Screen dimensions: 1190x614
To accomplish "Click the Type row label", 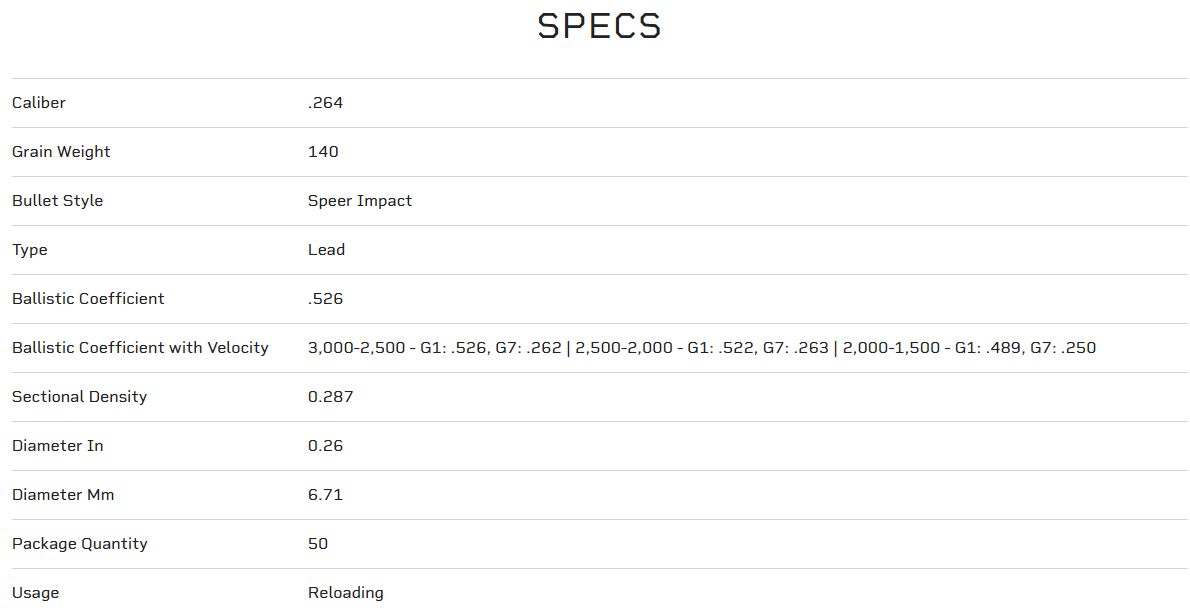I will (30, 250).
